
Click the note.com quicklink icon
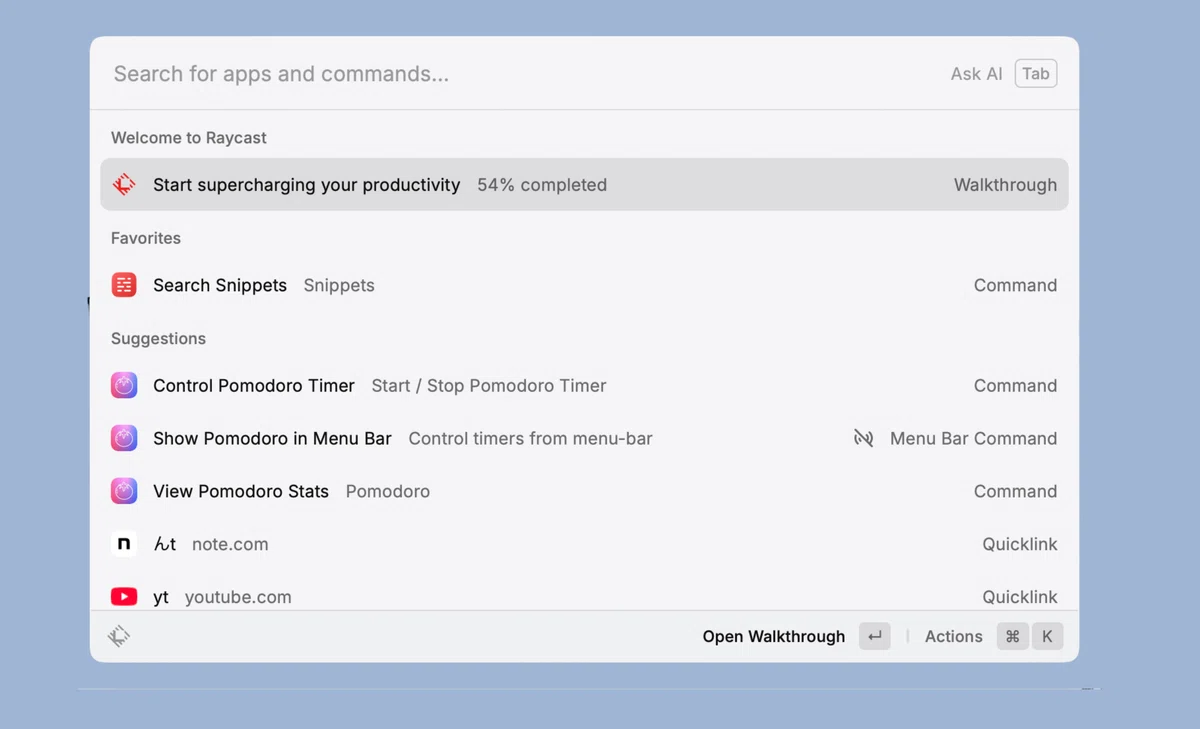(124, 544)
